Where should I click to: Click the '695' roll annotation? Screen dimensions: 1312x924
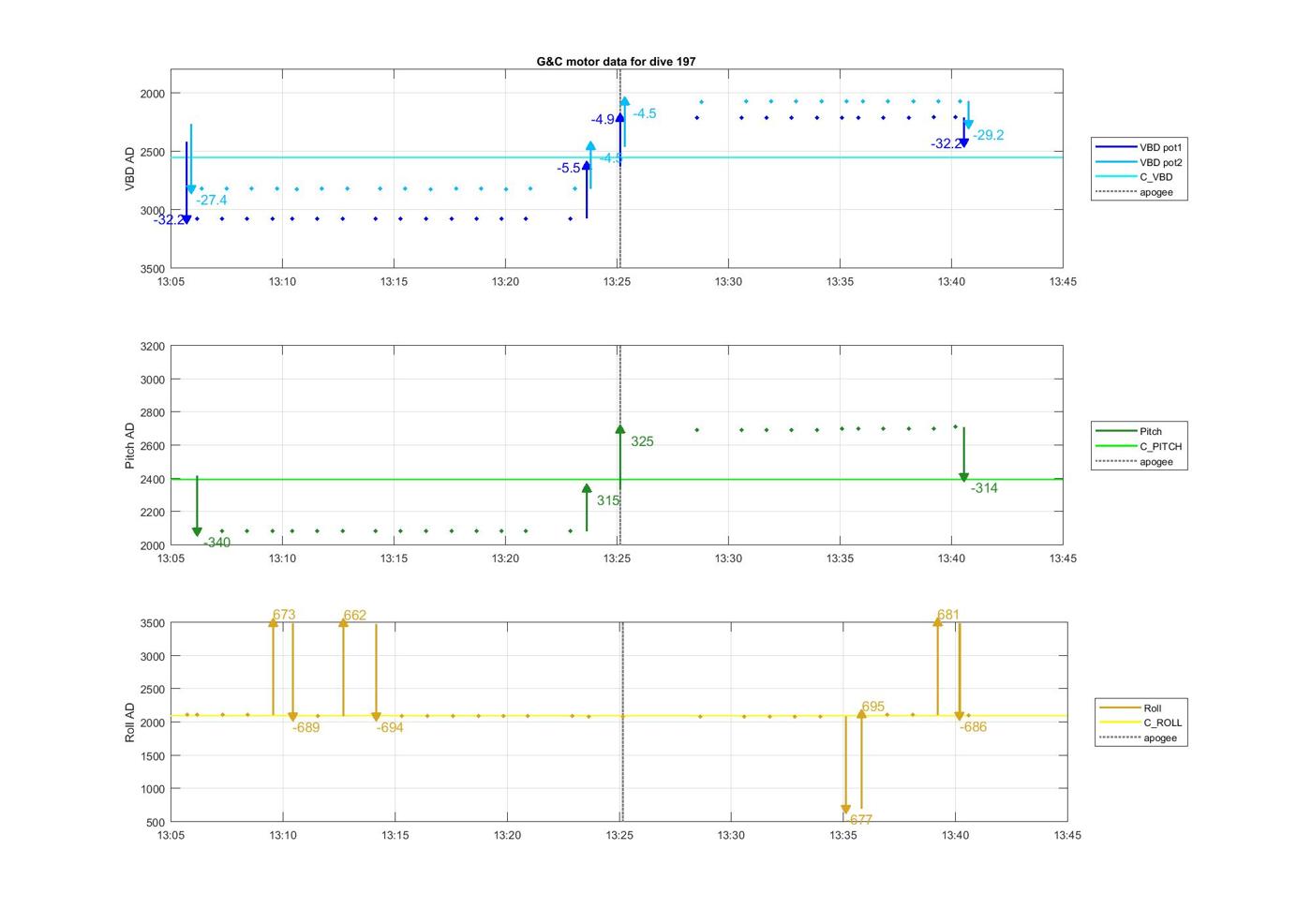coord(872,707)
